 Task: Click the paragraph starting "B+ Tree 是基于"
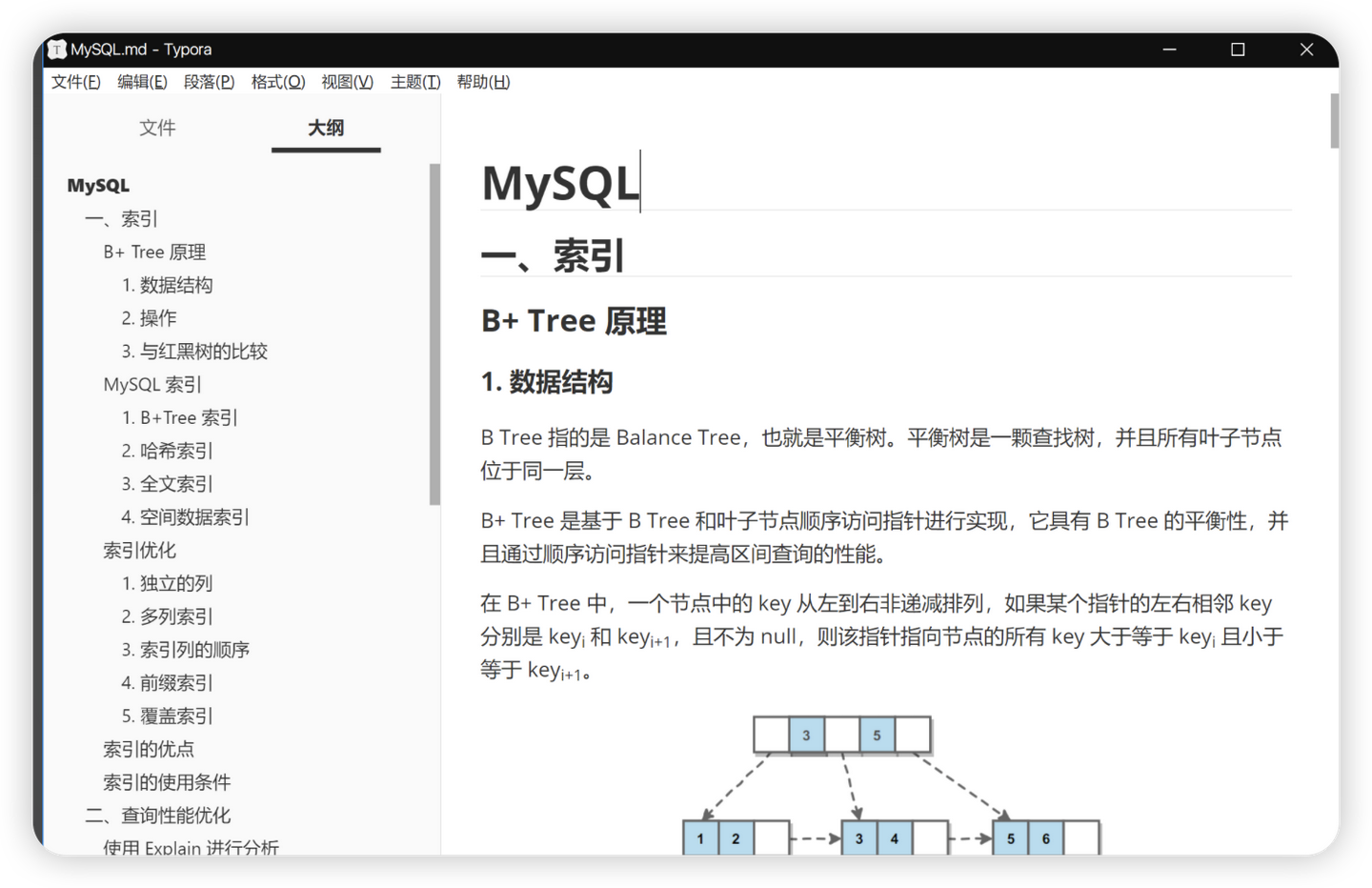pyautogui.click(x=885, y=536)
